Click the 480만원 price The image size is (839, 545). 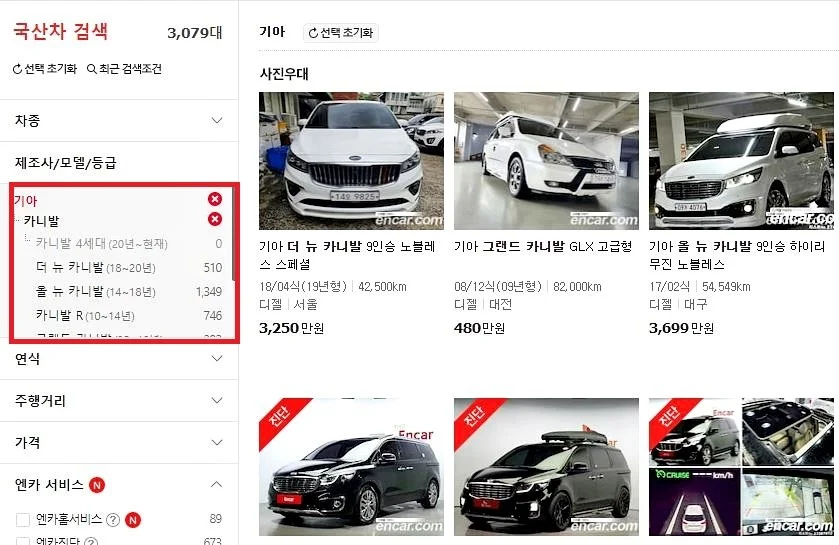pyautogui.click(x=480, y=328)
